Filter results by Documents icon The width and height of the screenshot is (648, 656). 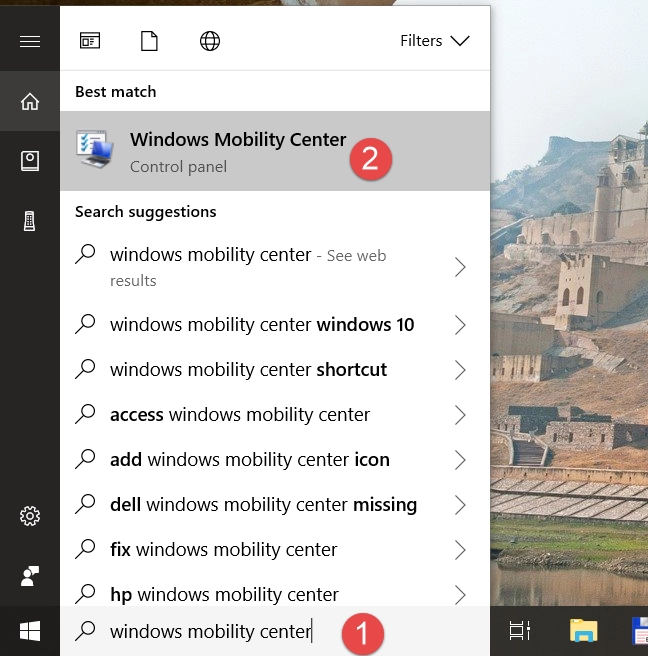point(149,41)
